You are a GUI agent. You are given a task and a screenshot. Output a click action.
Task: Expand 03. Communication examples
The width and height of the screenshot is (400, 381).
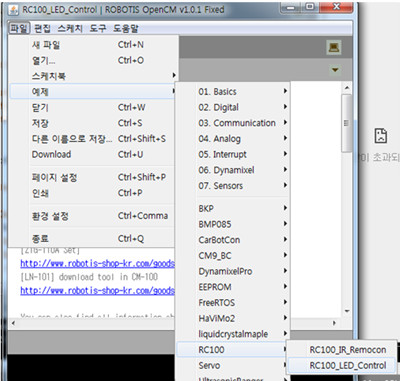click(x=233, y=123)
